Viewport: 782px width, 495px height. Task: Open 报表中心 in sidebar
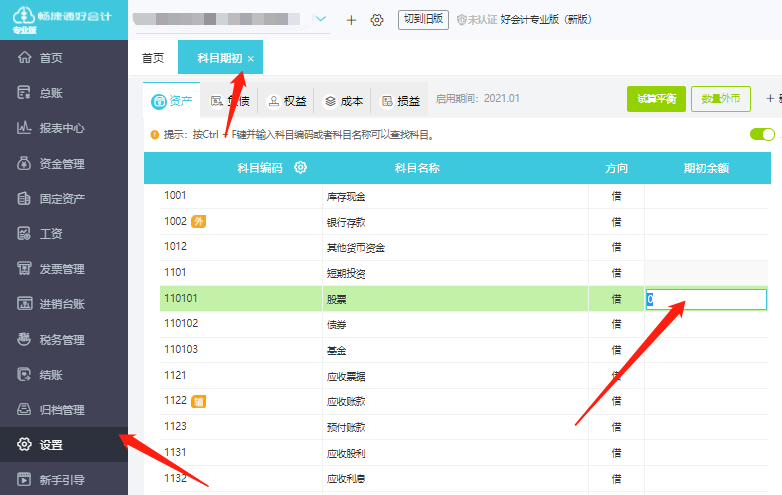[64, 128]
